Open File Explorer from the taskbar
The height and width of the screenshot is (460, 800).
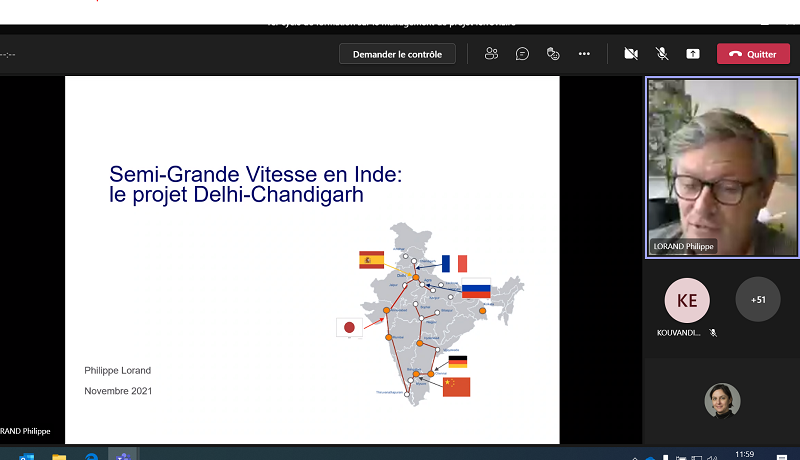pos(59,456)
